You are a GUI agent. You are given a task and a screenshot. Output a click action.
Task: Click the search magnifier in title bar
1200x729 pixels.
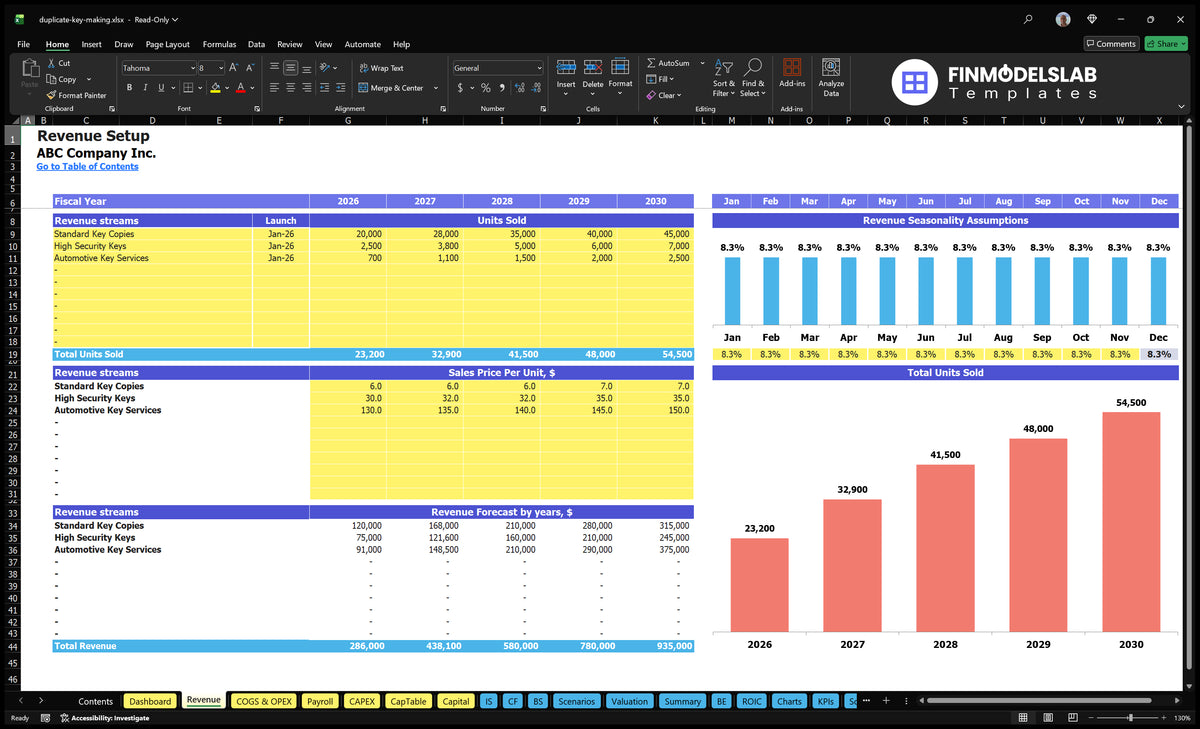pos(1029,19)
